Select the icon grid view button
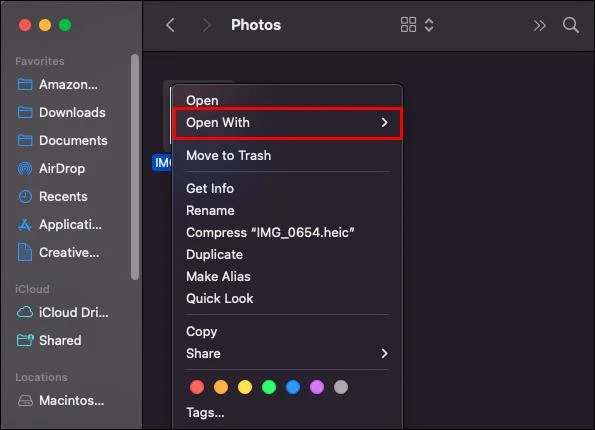This screenshot has width=595, height=430. [x=408, y=25]
